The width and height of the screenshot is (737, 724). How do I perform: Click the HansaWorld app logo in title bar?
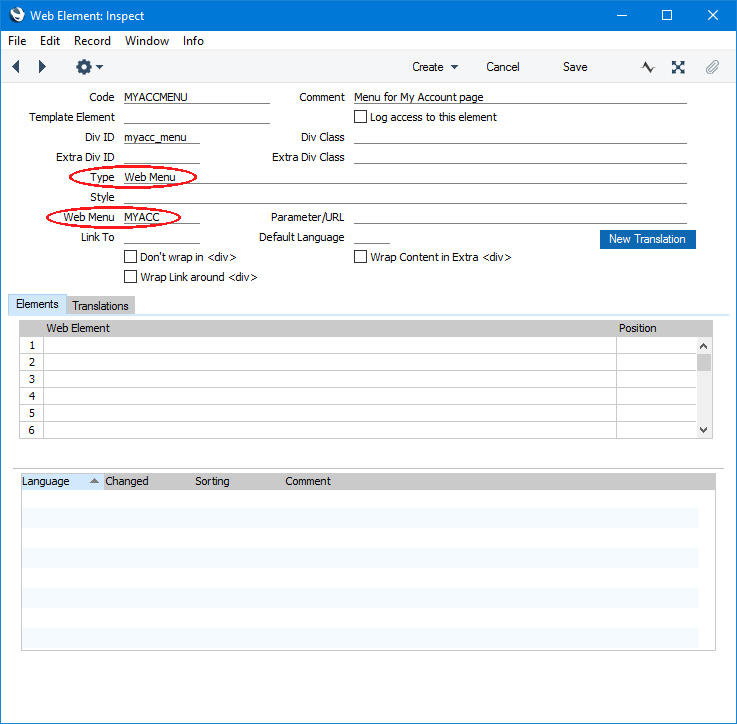click(x=17, y=15)
